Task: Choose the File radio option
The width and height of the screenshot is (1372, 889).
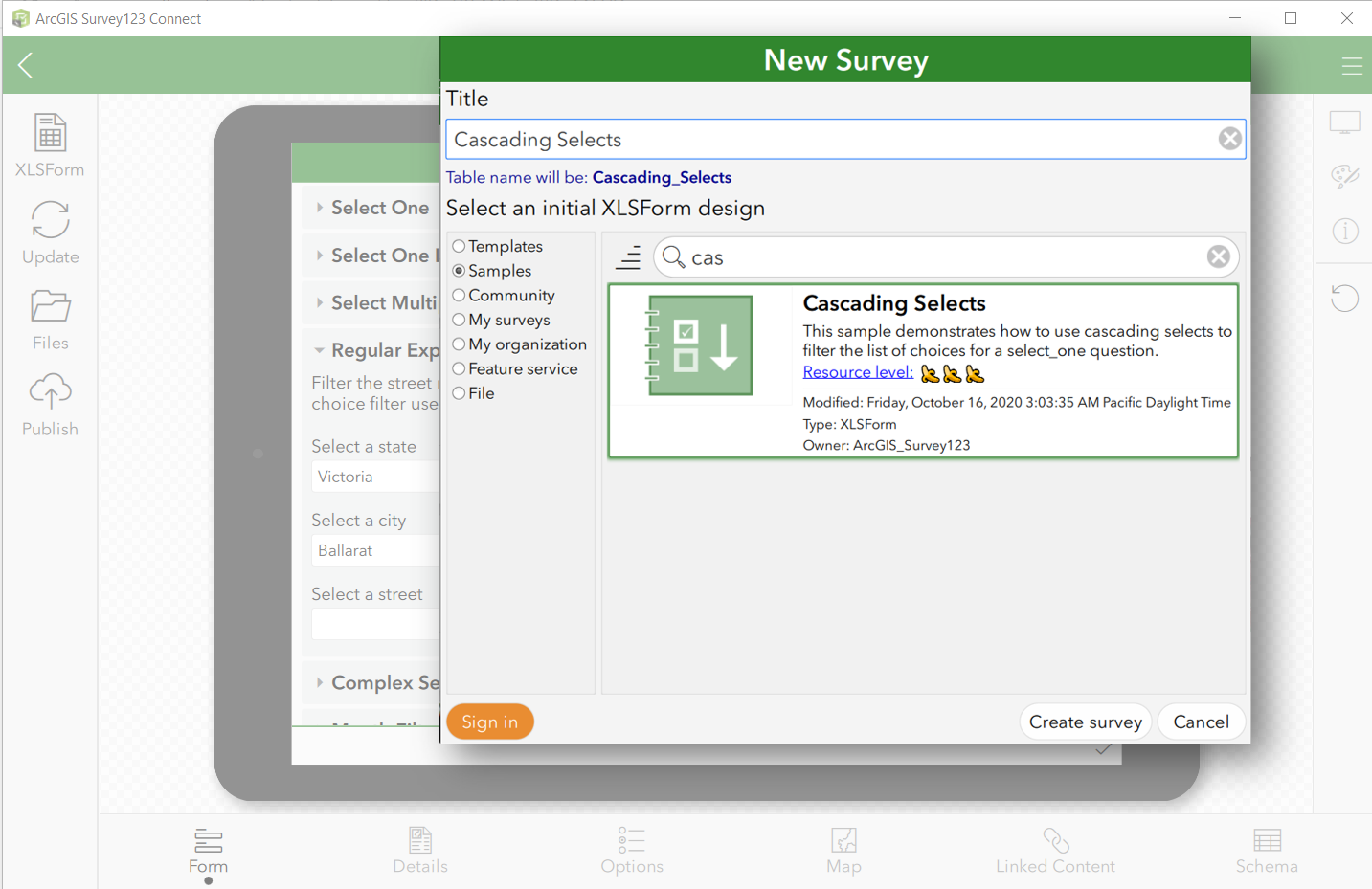Action: pyautogui.click(x=459, y=393)
